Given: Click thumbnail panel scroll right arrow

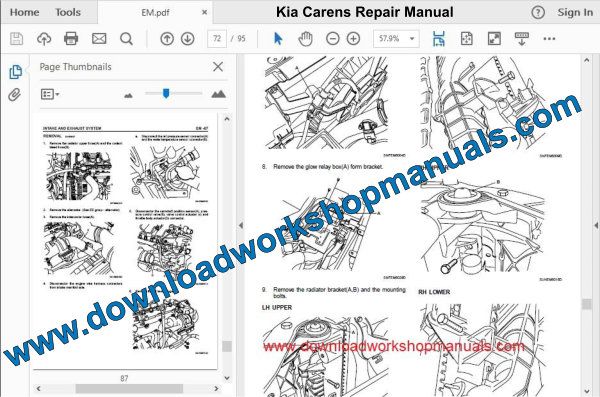Looking at the screenshot, I should [x=216, y=389].
